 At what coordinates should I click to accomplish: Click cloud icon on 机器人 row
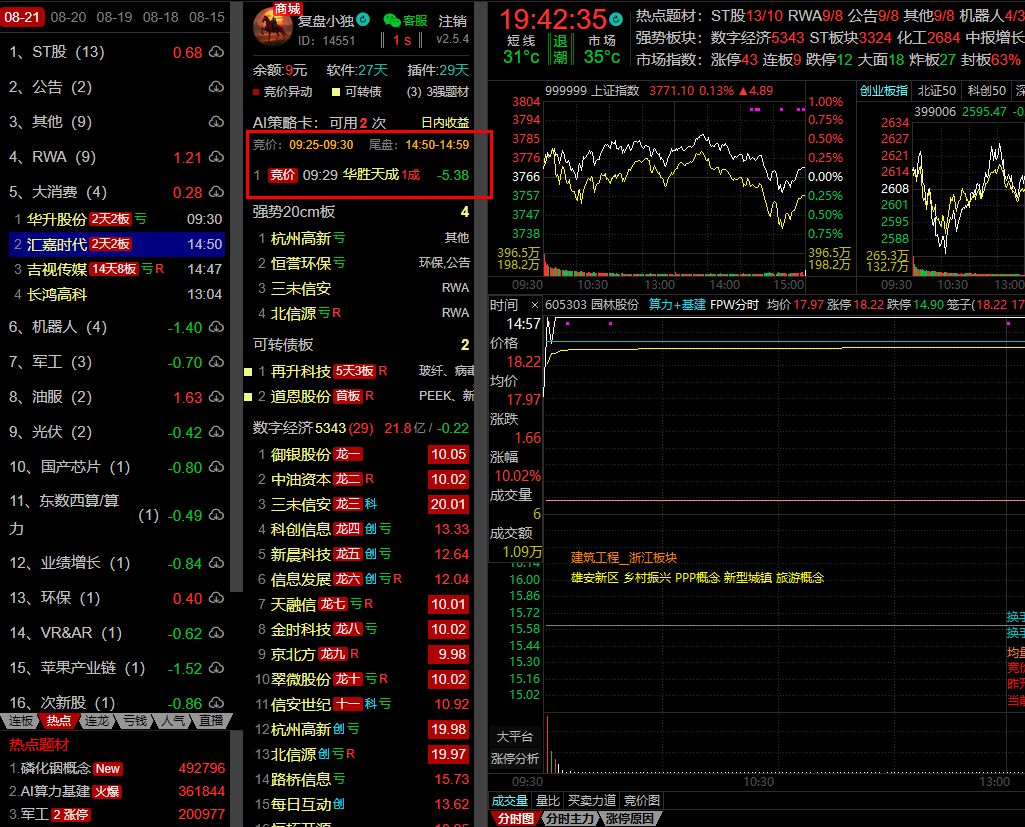pyautogui.click(x=216, y=327)
